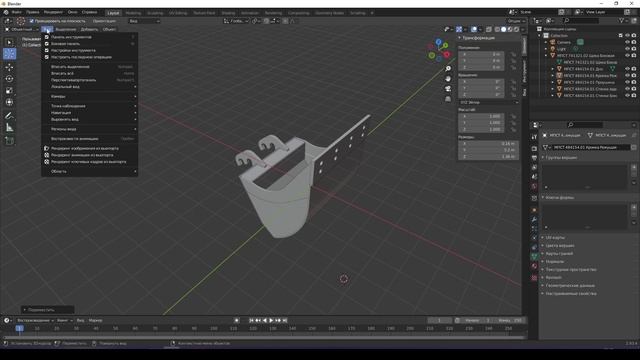Open the Object Mode dropdown
This screenshot has width=640, height=360.
pos(22,29)
